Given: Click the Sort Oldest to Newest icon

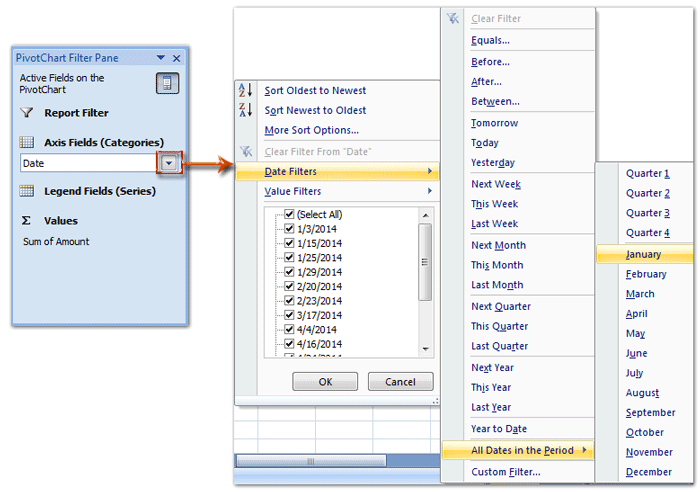Looking at the screenshot, I should 246,90.
